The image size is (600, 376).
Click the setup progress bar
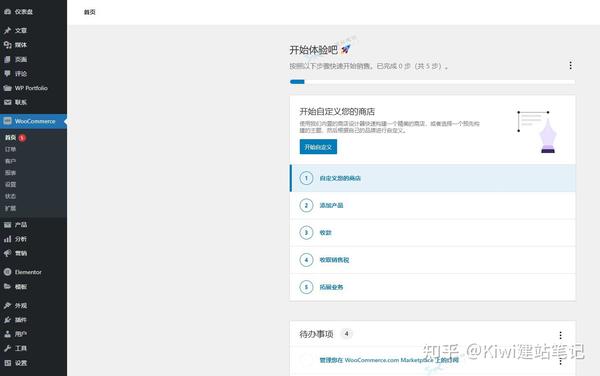coord(432,81)
